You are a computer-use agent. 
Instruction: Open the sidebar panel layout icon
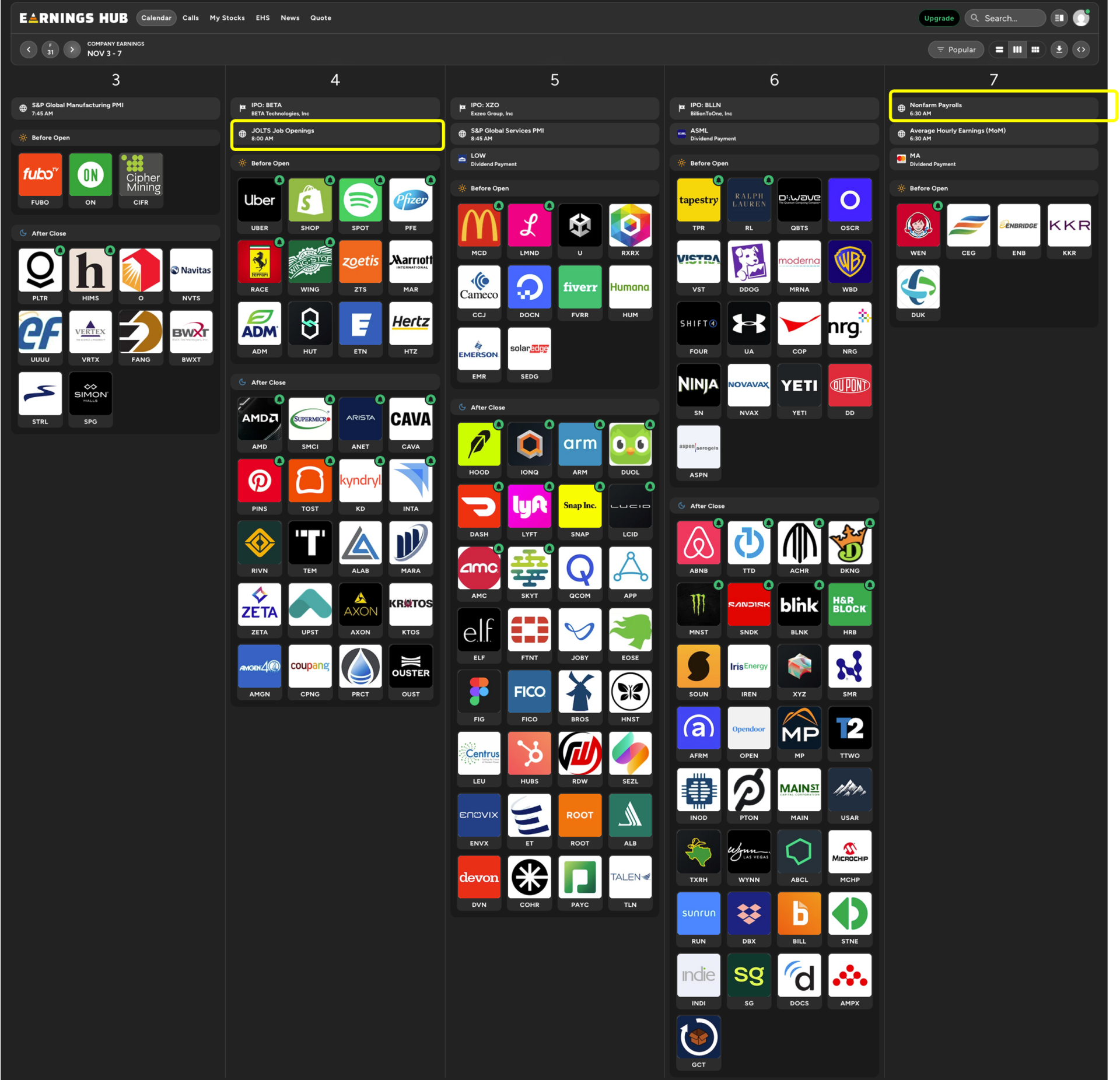(1059, 18)
